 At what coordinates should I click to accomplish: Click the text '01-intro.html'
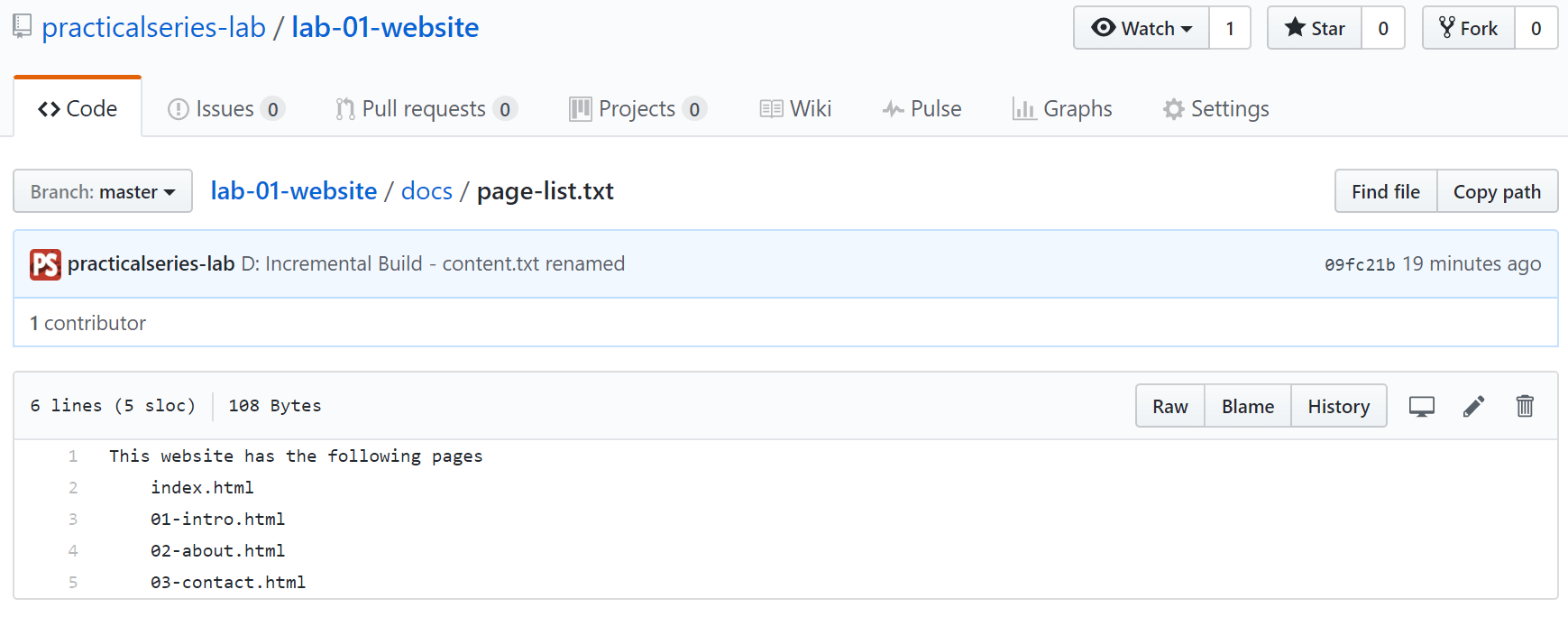click(x=217, y=520)
